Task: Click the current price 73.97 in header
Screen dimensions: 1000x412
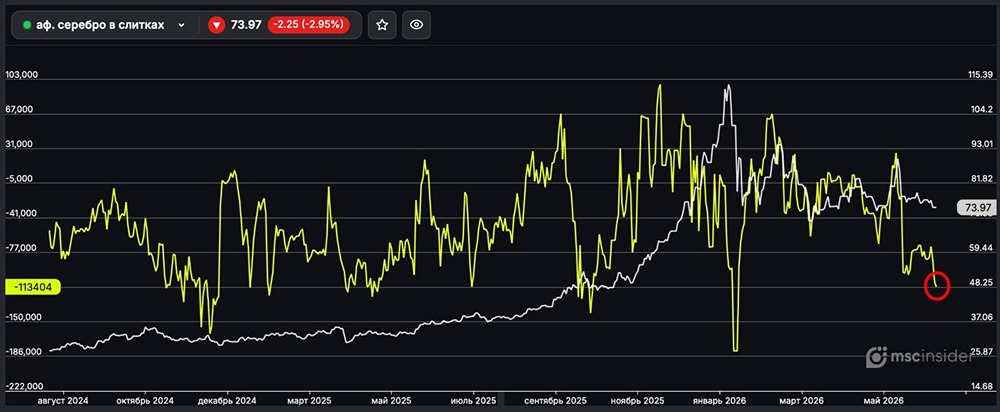Action: coord(246,26)
